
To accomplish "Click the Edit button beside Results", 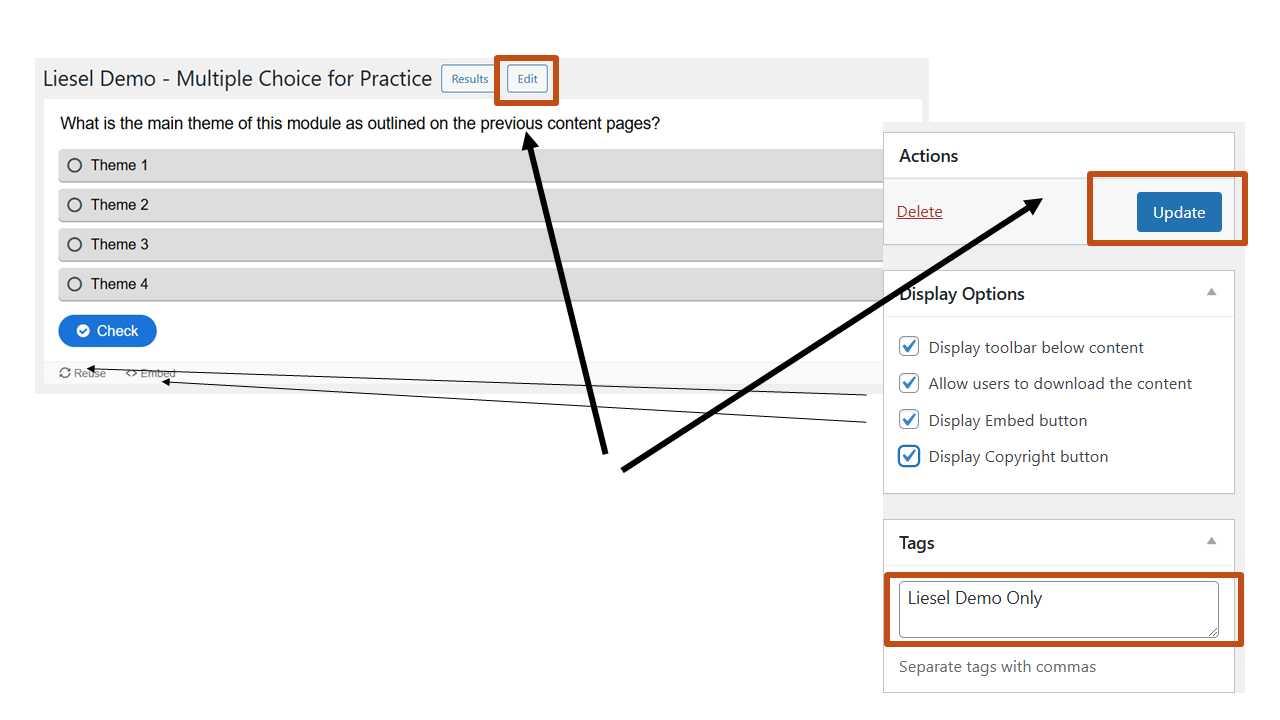I will pyautogui.click(x=527, y=79).
